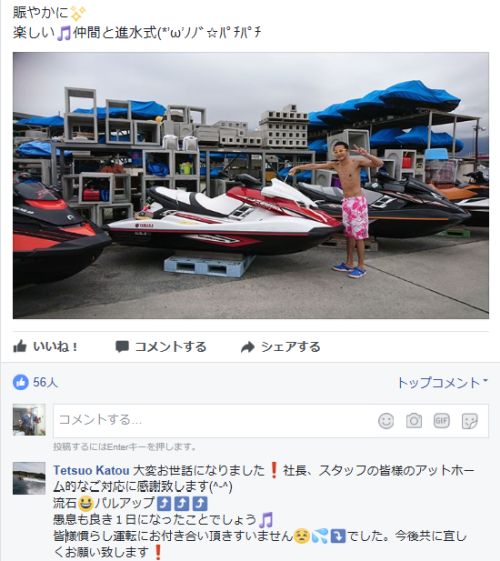
Task: Click the thumbs-up いいね! button
Action: point(45,346)
